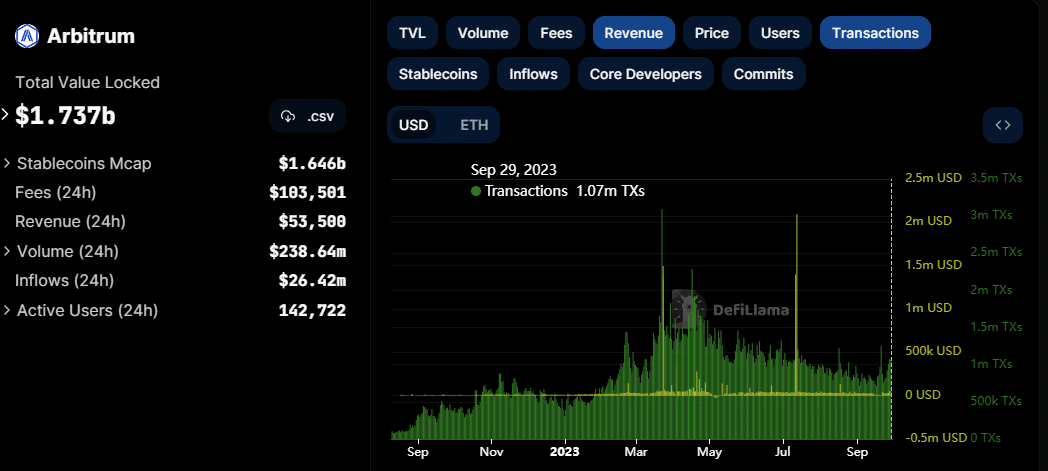The width and height of the screenshot is (1048, 471).
Task: Expand the Total Value Locked breakdown
Action: pyautogui.click(x=6, y=115)
